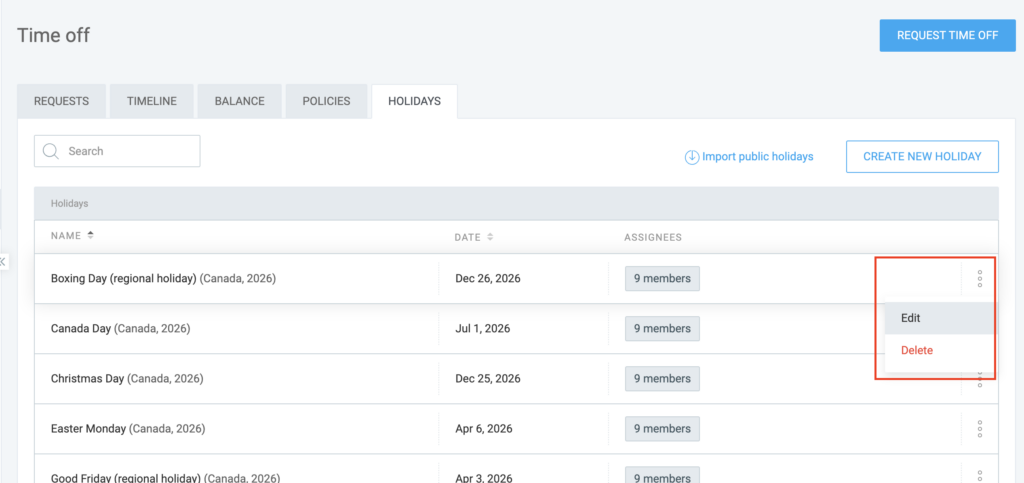Viewport: 1024px width, 483px height.
Task: Switch to the Balance tab
Action: coord(240,101)
